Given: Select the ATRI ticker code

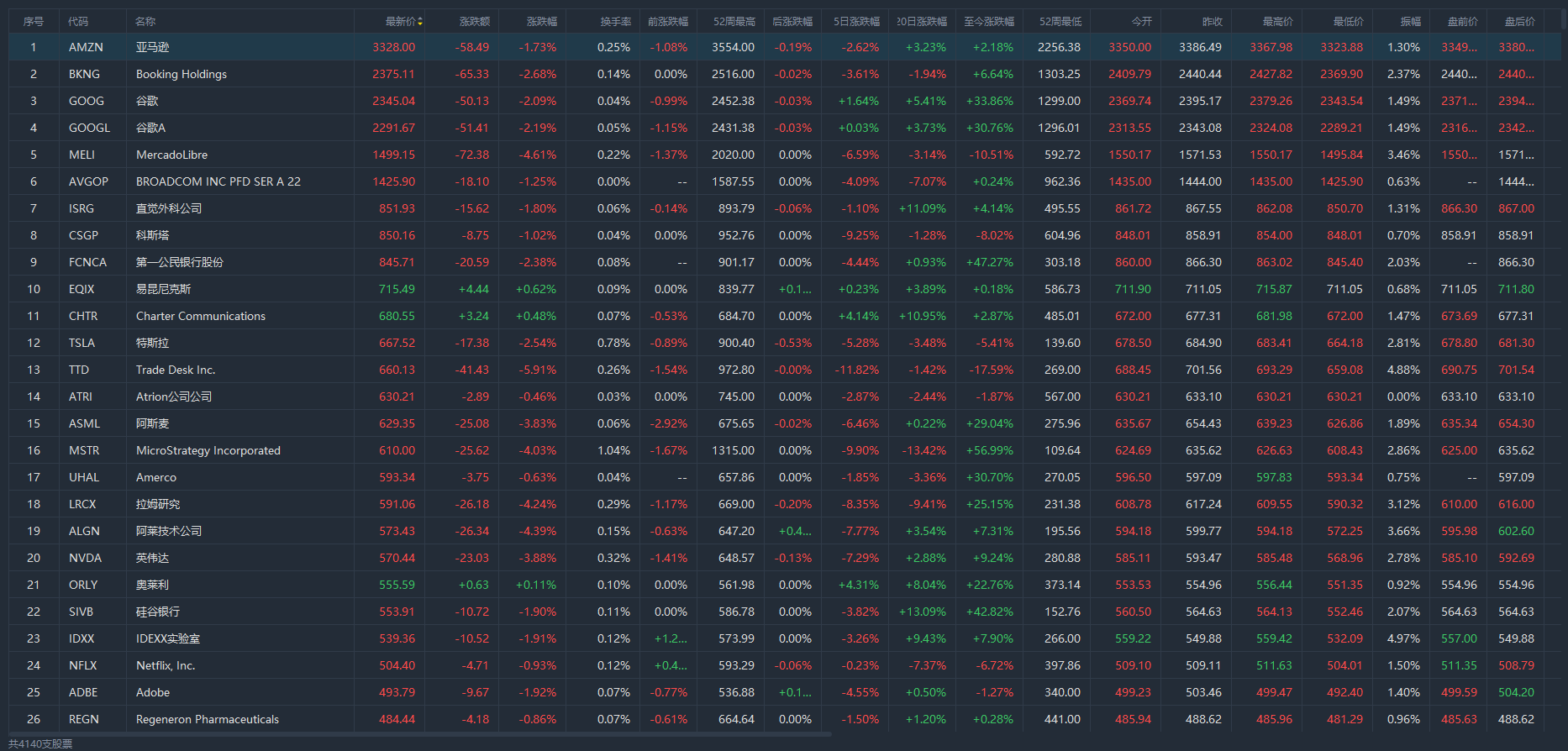Looking at the screenshot, I should tap(81, 397).
